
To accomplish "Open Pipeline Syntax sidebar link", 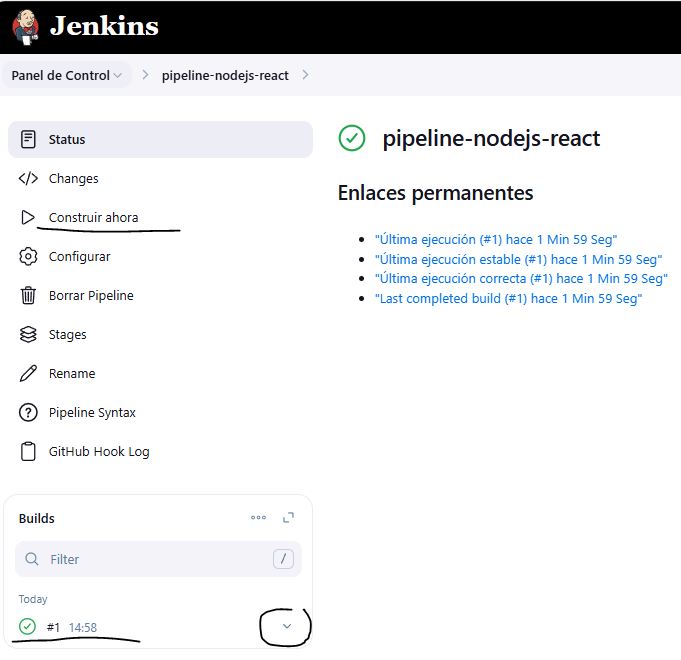I will (92, 412).
